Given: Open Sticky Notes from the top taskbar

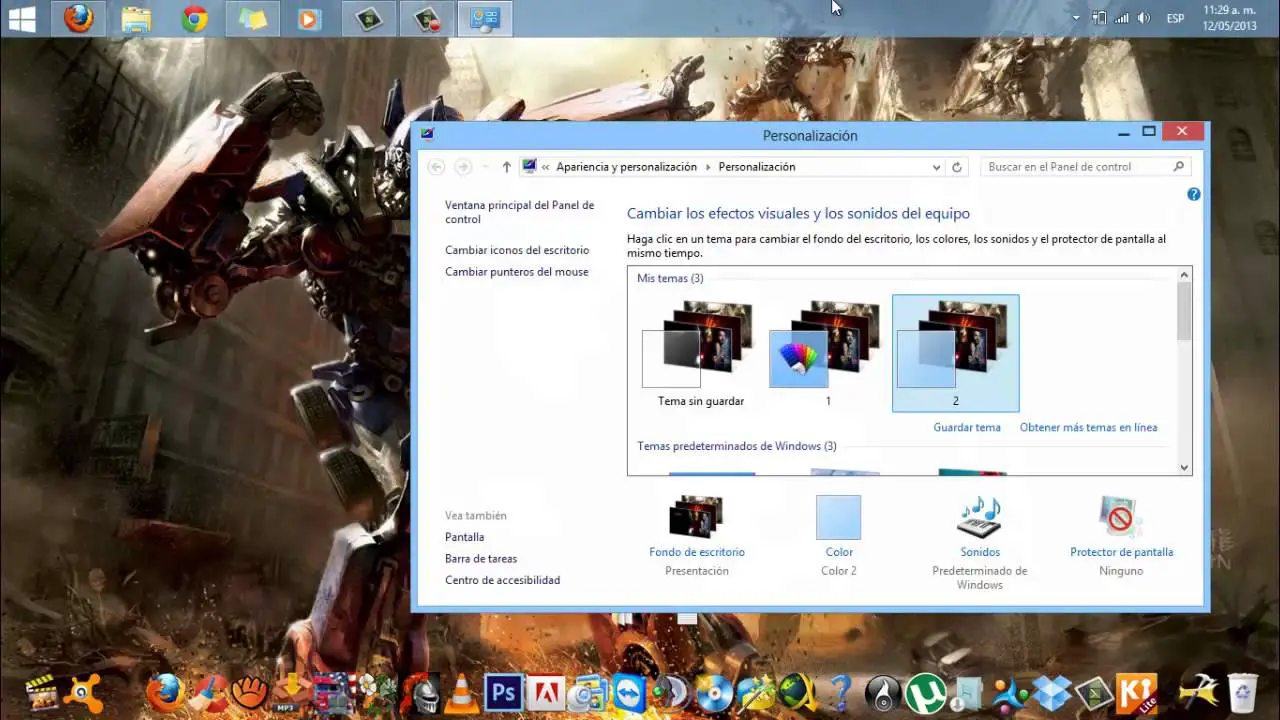Looking at the screenshot, I should coord(252,18).
